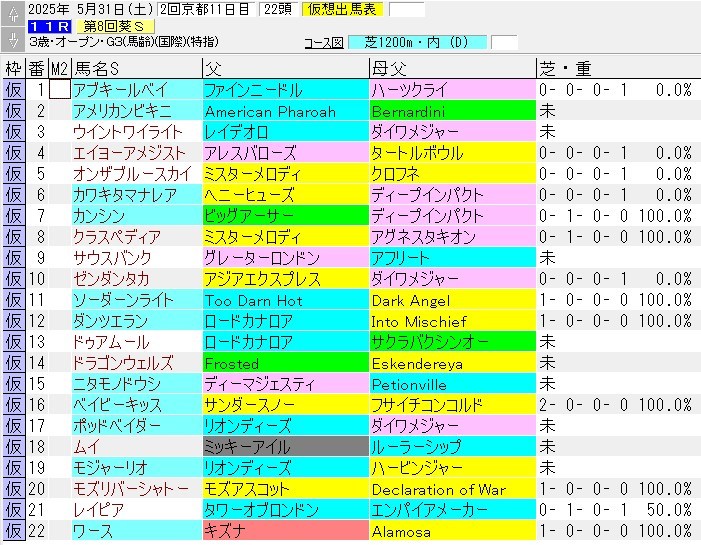Select horse ソーダーンライト
The width and height of the screenshot is (701, 545).
tap(137, 300)
